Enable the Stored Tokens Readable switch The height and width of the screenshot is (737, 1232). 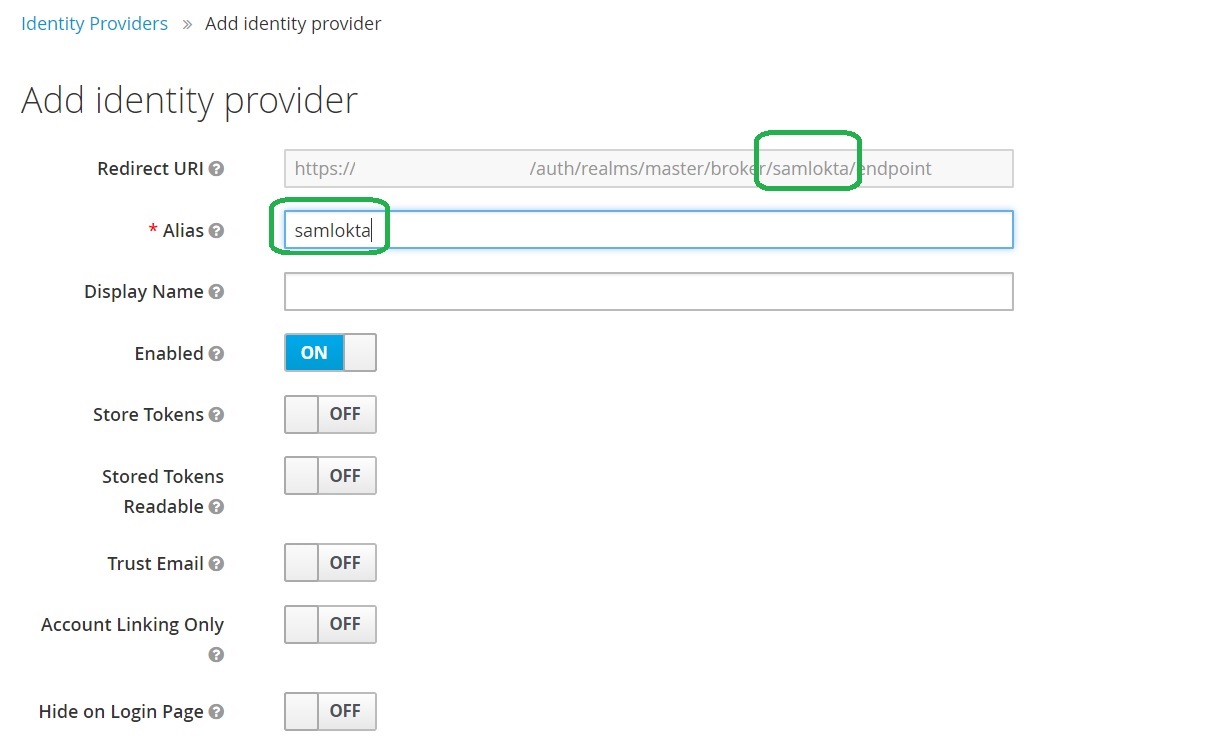click(330, 476)
